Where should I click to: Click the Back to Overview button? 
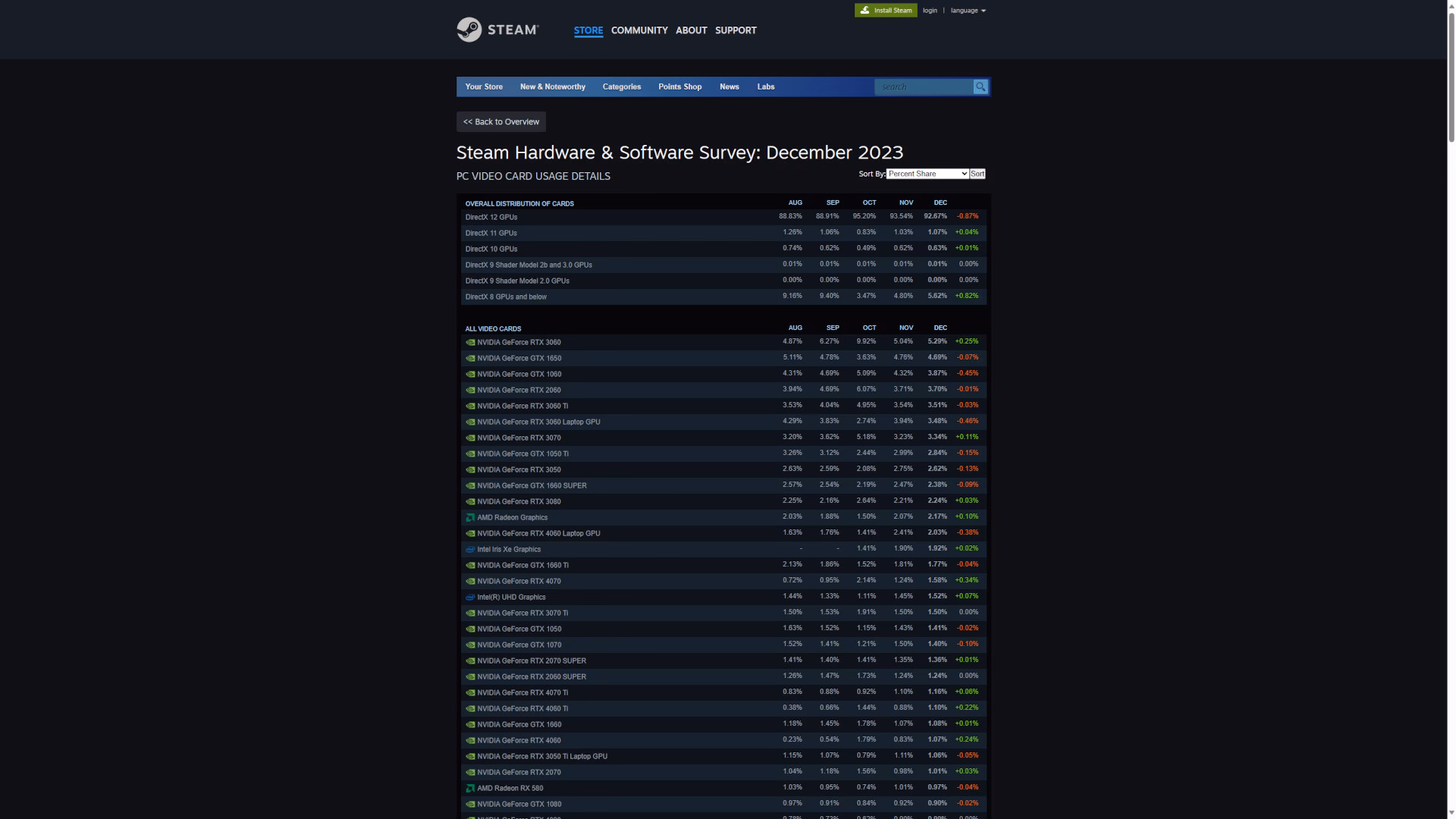(x=501, y=121)
